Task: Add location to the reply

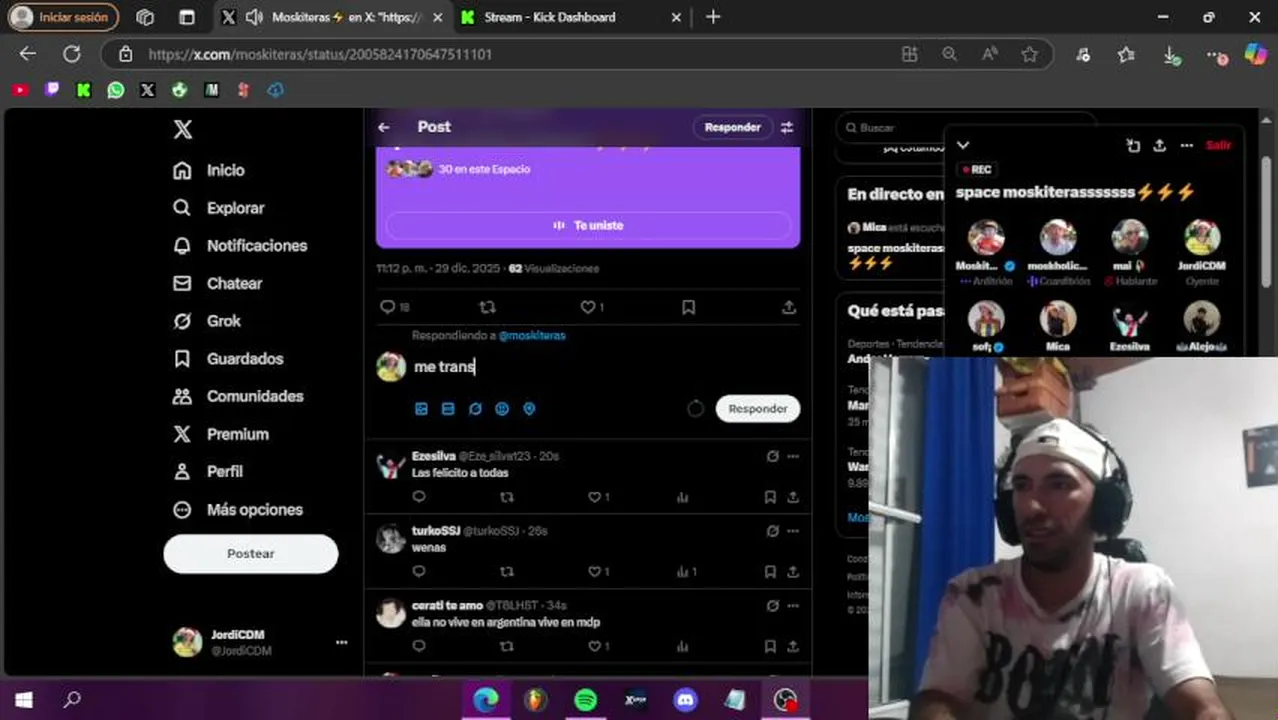Action: [529, 409]
